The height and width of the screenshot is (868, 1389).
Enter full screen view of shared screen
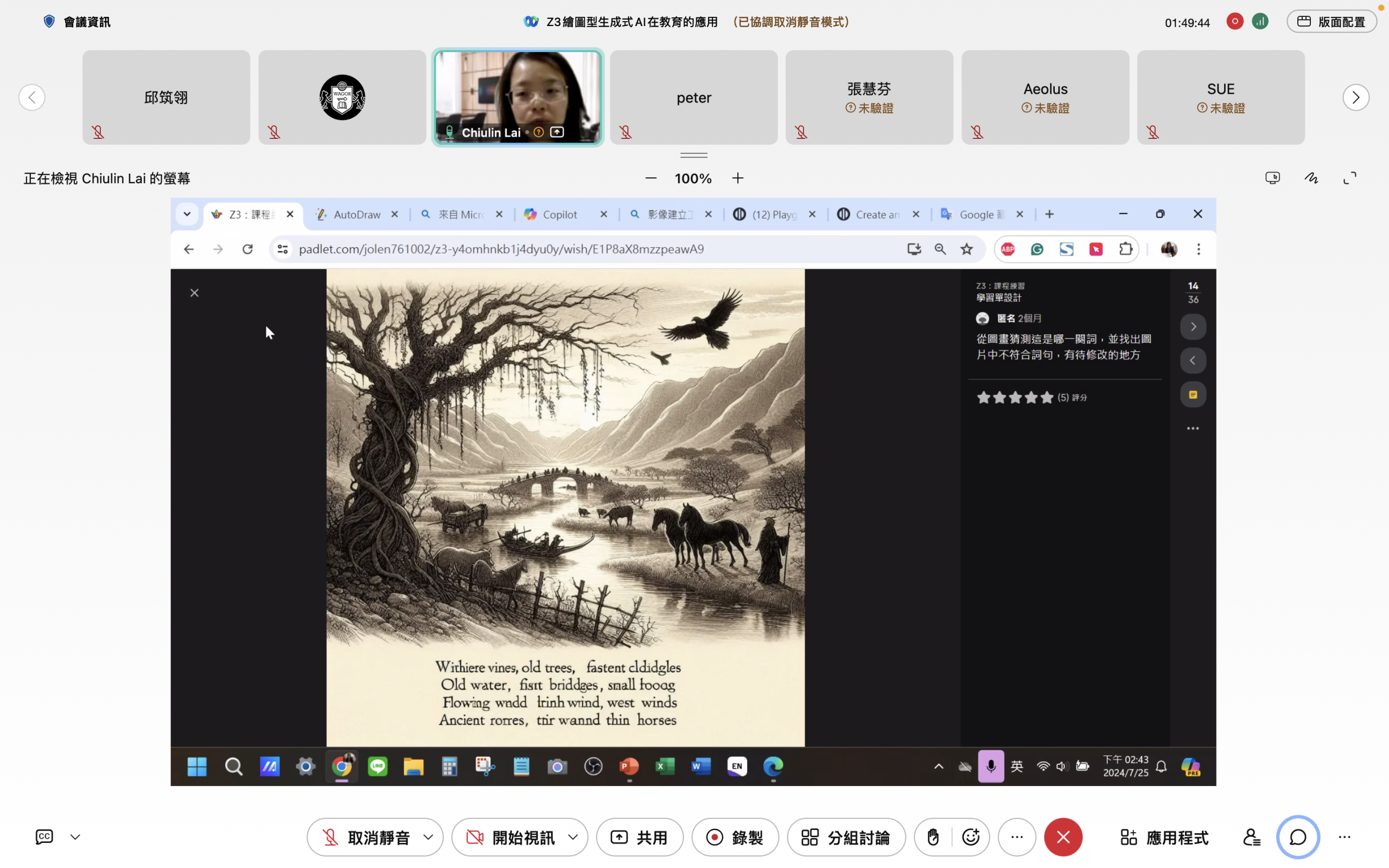pos(1349,178)
